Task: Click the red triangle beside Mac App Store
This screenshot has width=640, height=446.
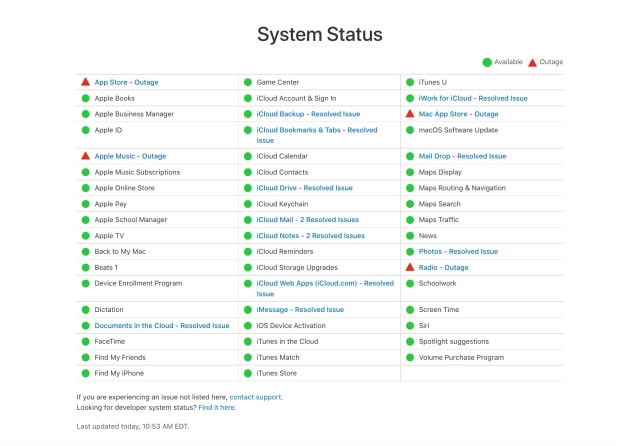Action: [410, 114]
